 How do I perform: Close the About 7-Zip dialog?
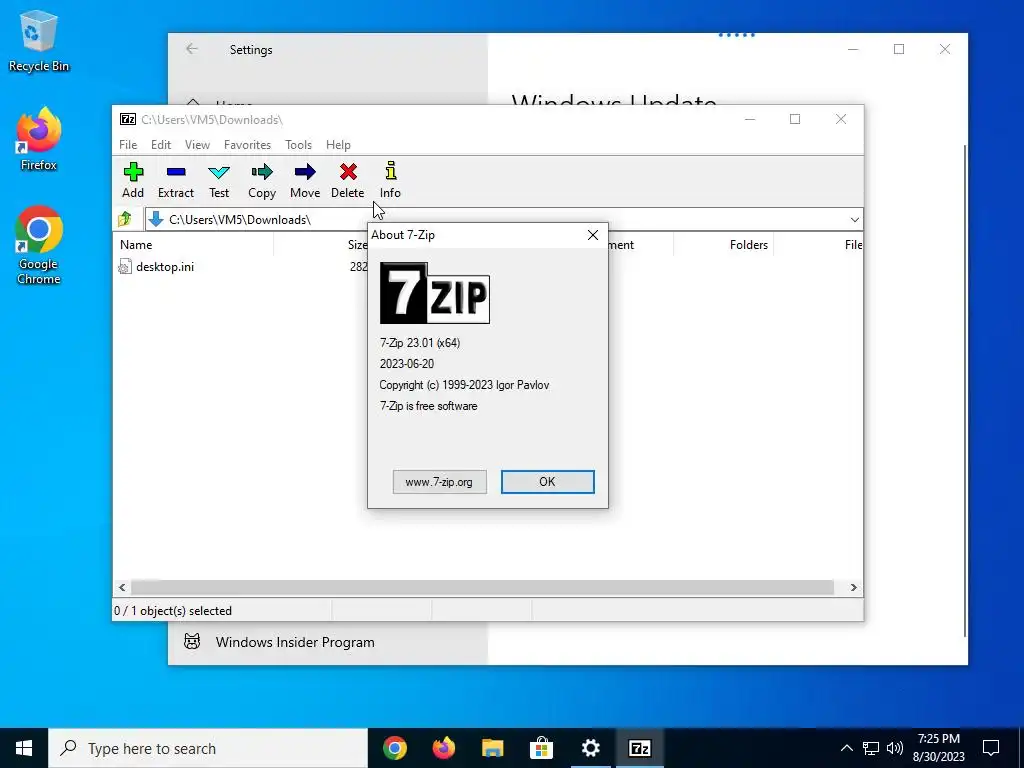[593, 235]
